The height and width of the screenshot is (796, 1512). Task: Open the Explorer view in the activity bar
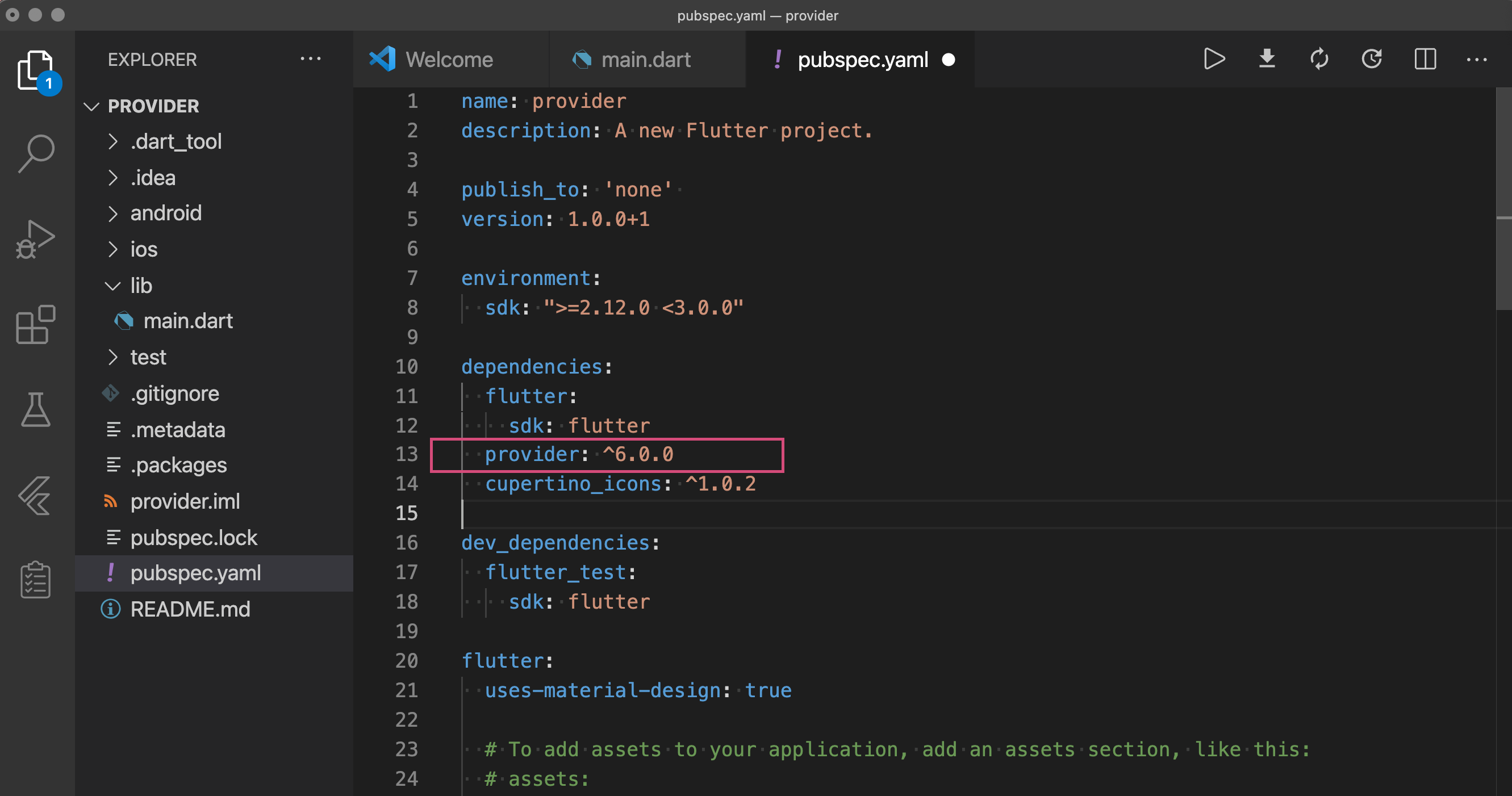(36, 71)
